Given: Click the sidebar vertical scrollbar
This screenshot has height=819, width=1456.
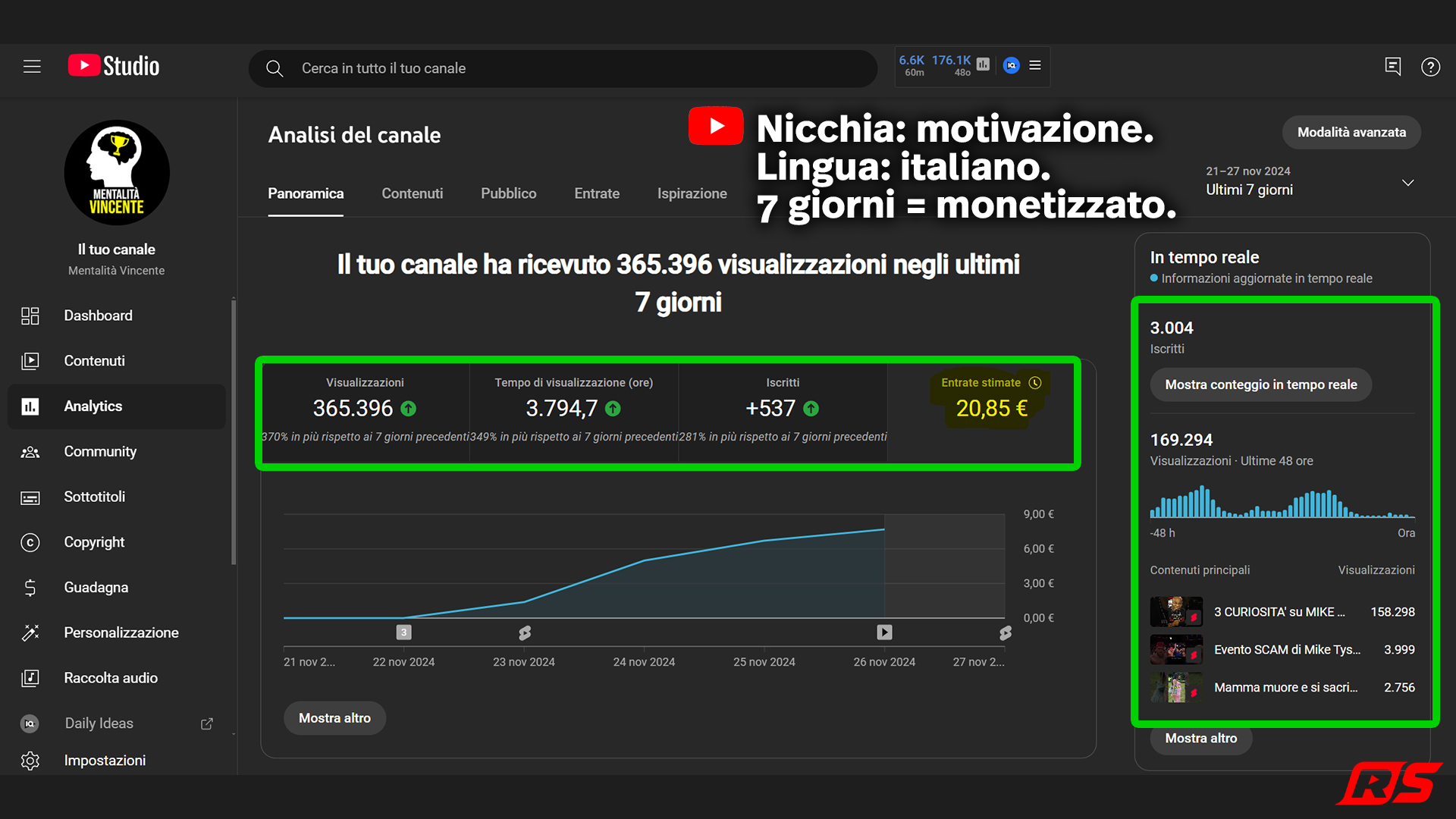Looking at the screenshot, I should click(x=234, y=432).
